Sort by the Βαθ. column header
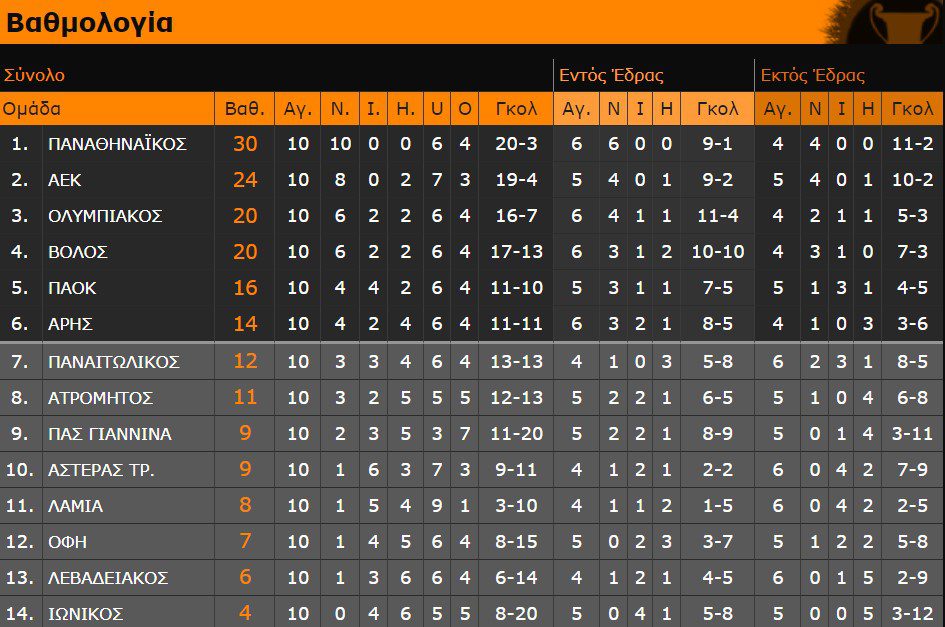Screen dimensions: 945x627 point(244,109)
